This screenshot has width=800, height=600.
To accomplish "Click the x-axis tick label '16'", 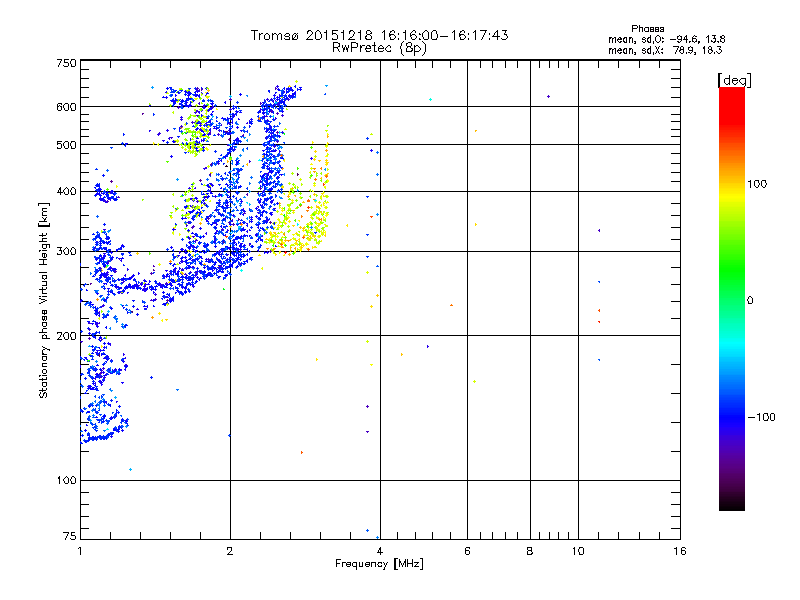I will [x=680, y=551].
